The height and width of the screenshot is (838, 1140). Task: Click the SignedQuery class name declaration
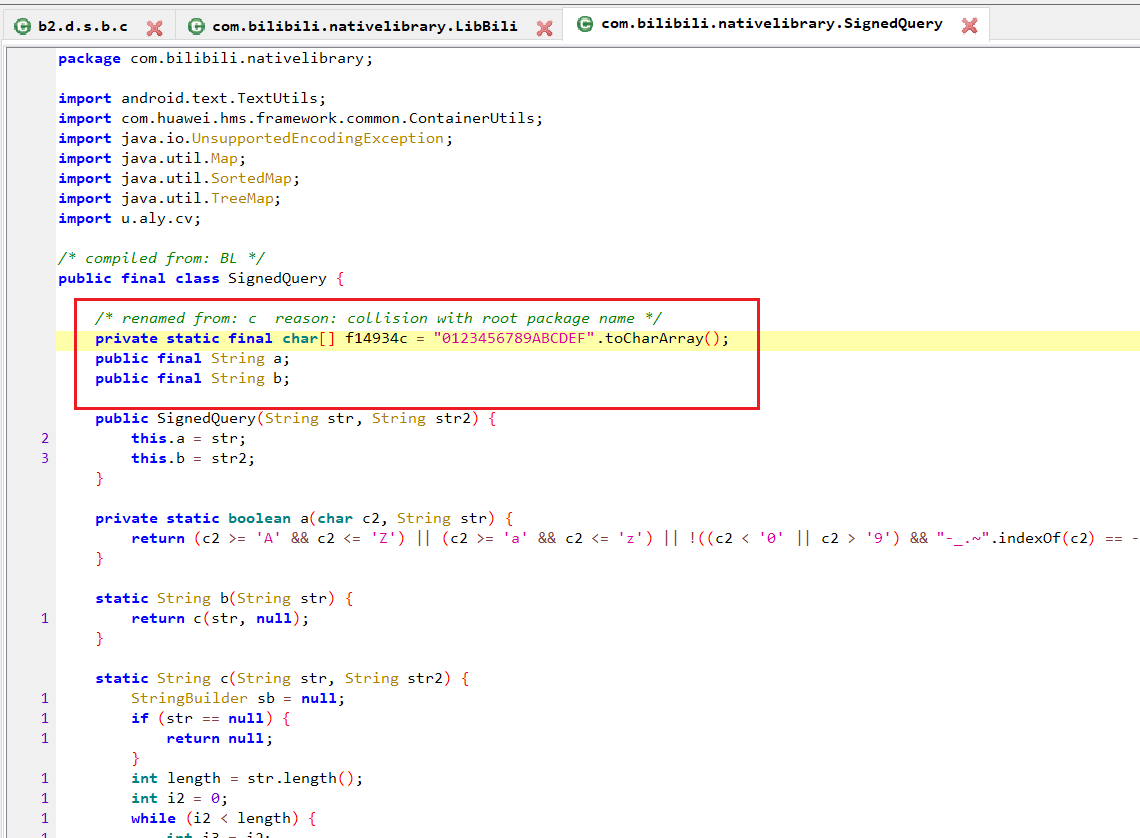[x=278, y=278]
